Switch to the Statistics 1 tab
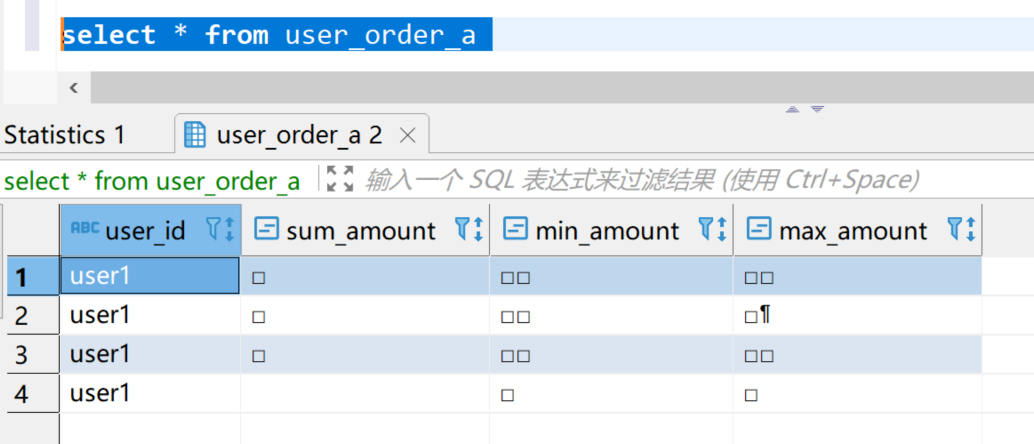1034x444 pixels. [x=65, y=135]
